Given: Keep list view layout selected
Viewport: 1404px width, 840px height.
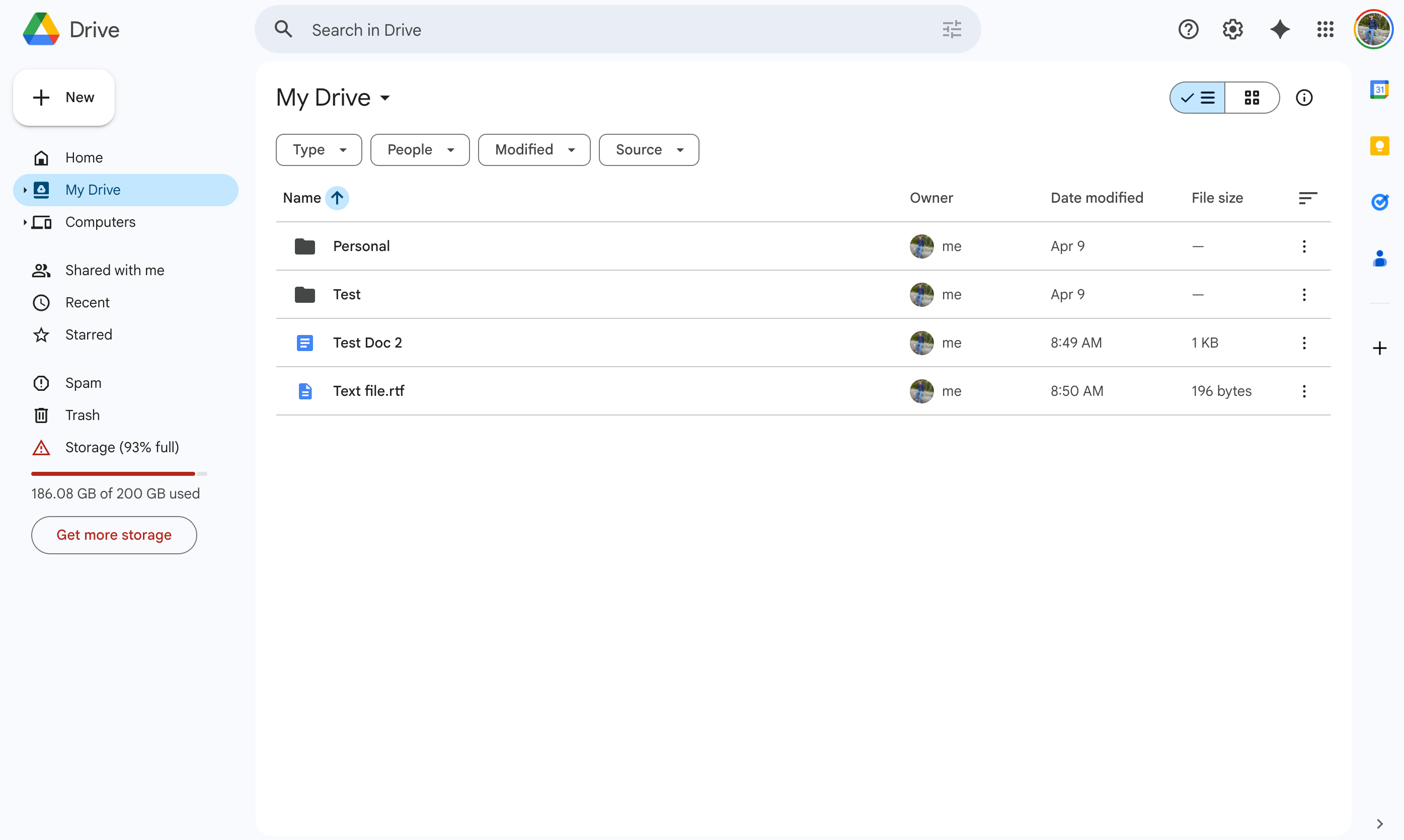Looking at the screenshot, I should pyautogui.click(x=1197, y=98).
